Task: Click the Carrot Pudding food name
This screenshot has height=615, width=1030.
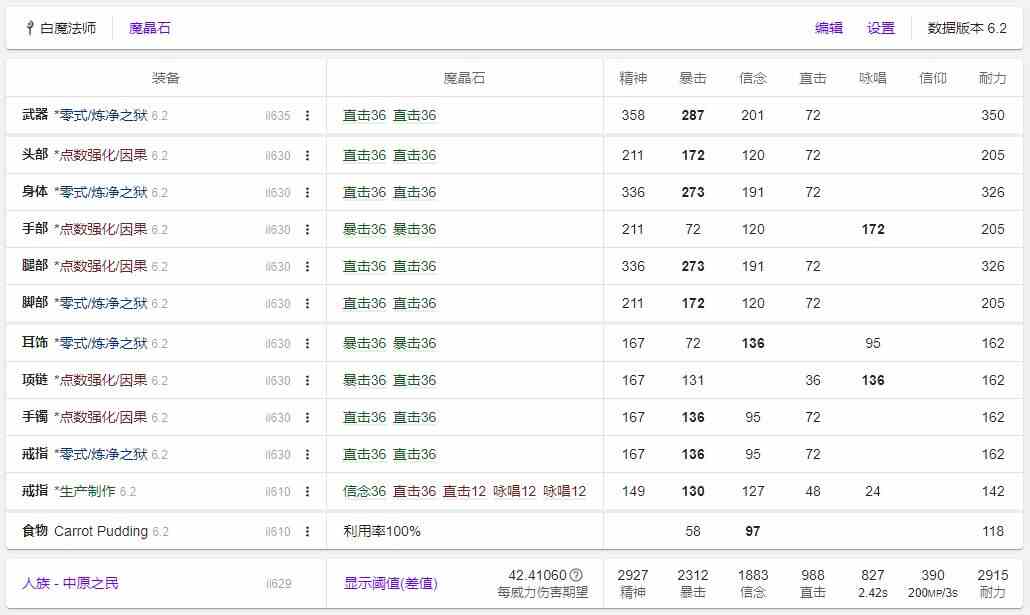Action: (x=100, y=531)
